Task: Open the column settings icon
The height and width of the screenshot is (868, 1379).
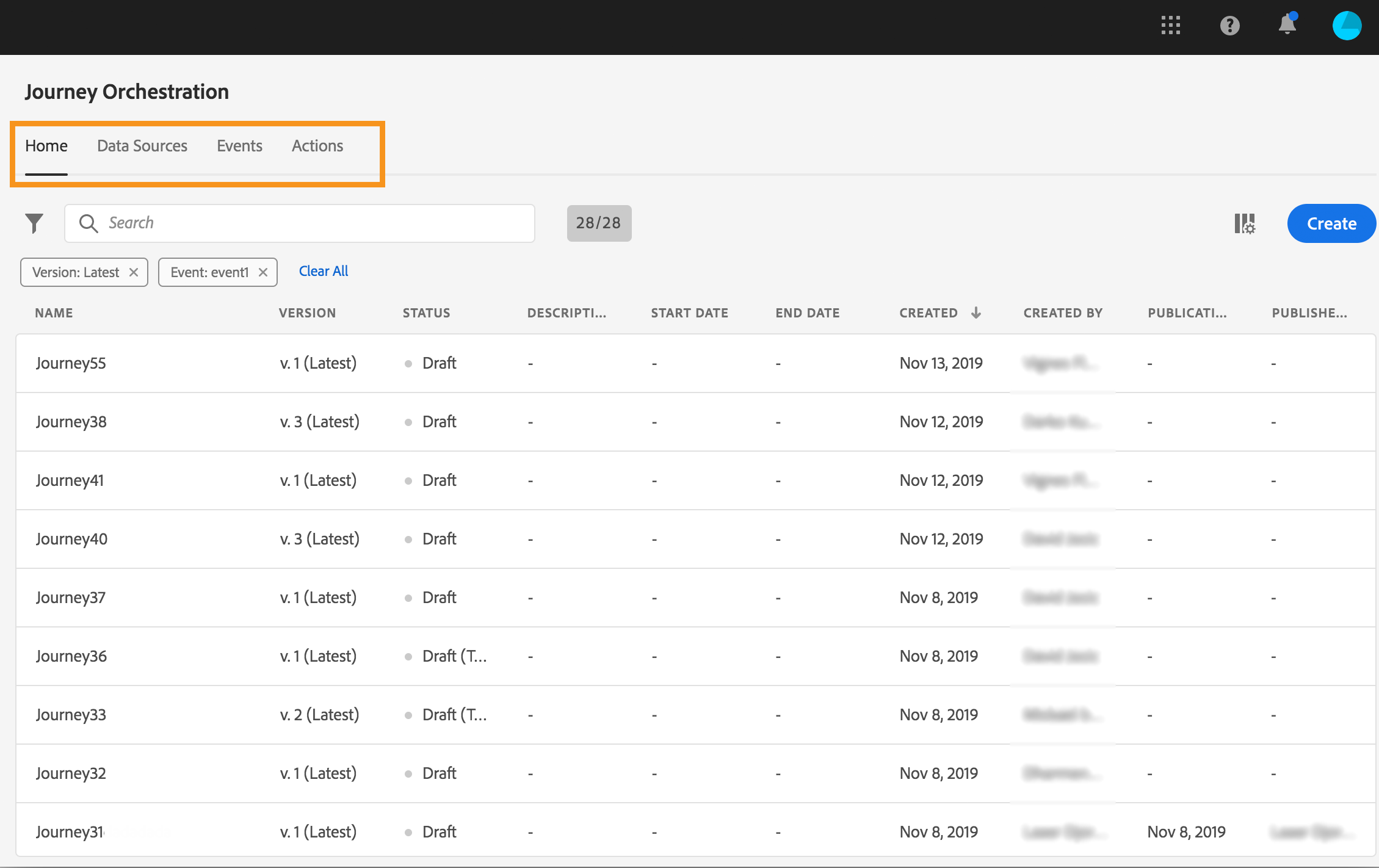Action: (1245, 223)
